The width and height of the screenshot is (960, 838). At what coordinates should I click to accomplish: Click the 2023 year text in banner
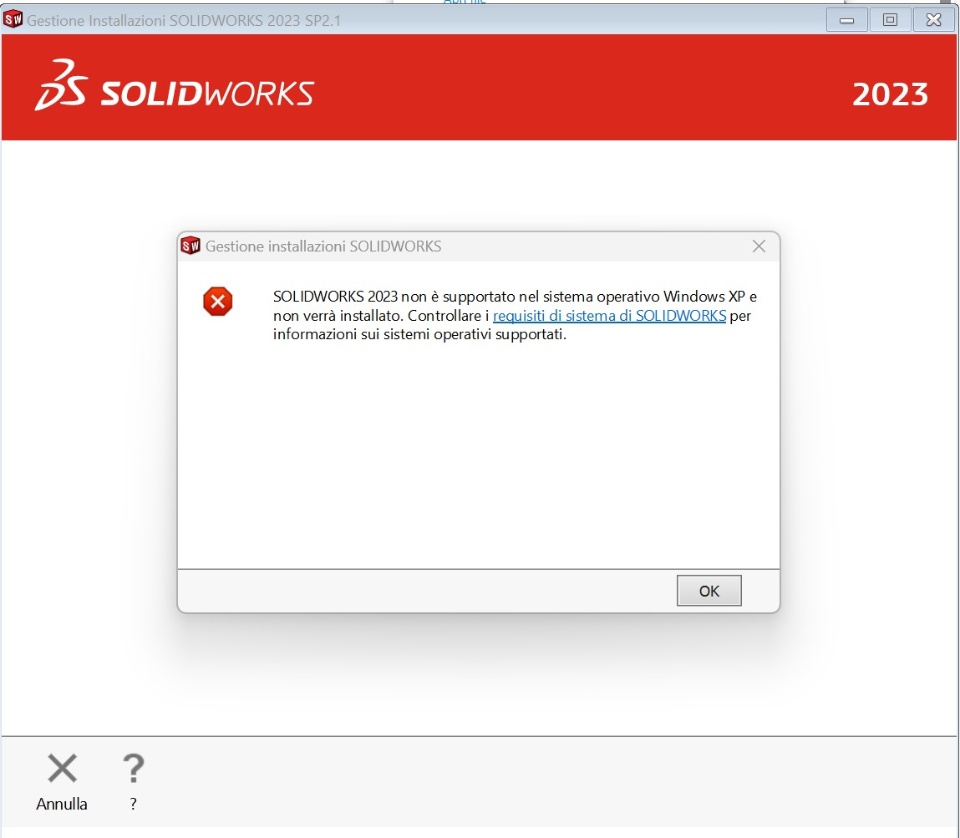point(890,94)
